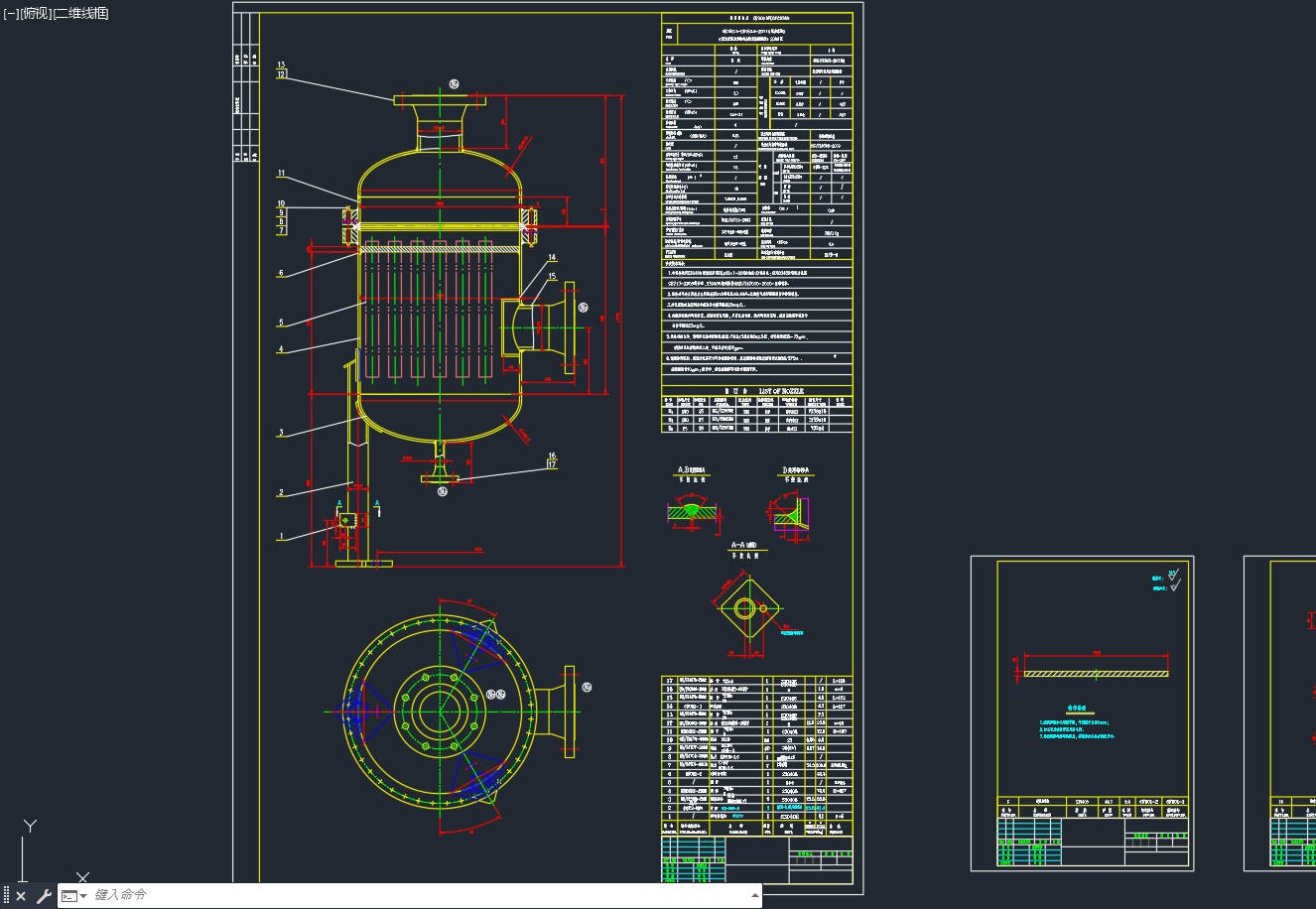This screenshot has height=909, width=1316.
Task: Open the [-] viewport controls menu
Action: (x=11, y=13)
